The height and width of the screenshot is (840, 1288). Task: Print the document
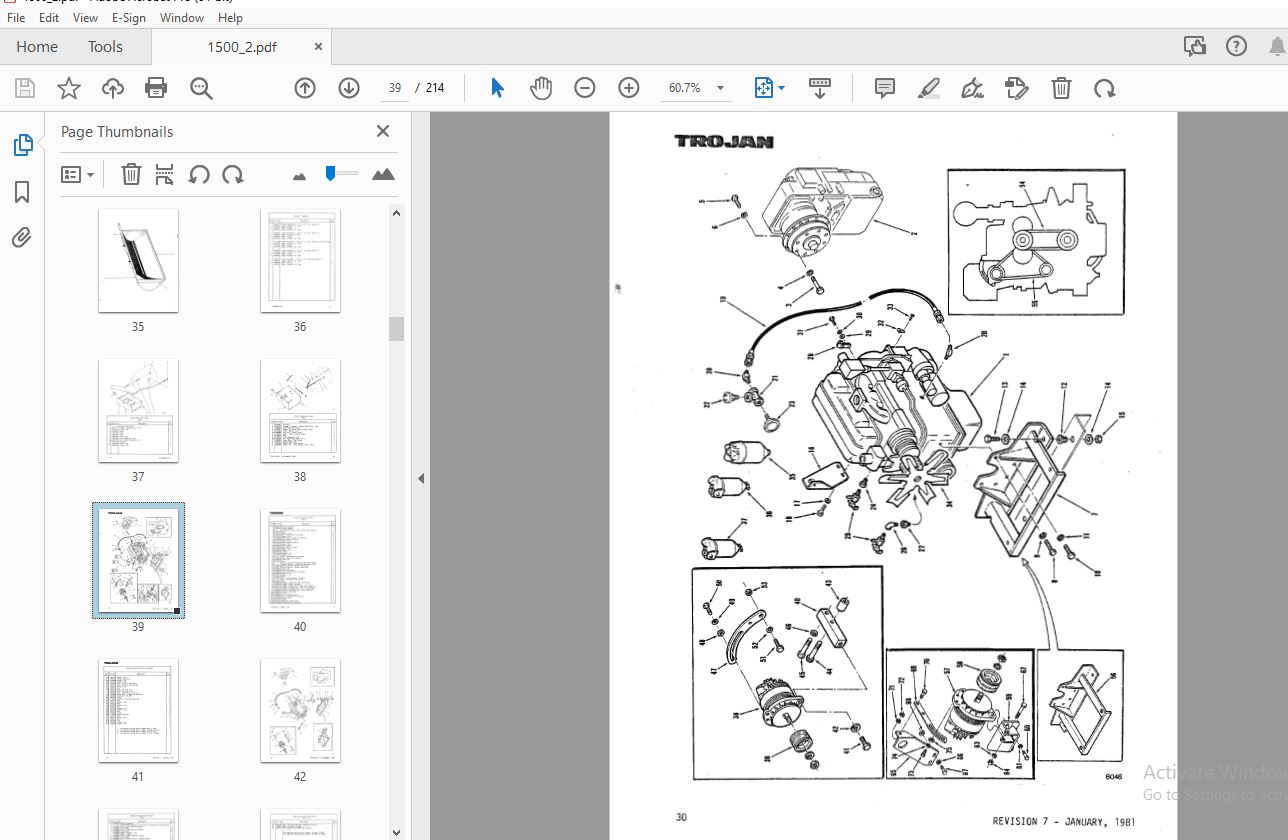coord(156,88)
